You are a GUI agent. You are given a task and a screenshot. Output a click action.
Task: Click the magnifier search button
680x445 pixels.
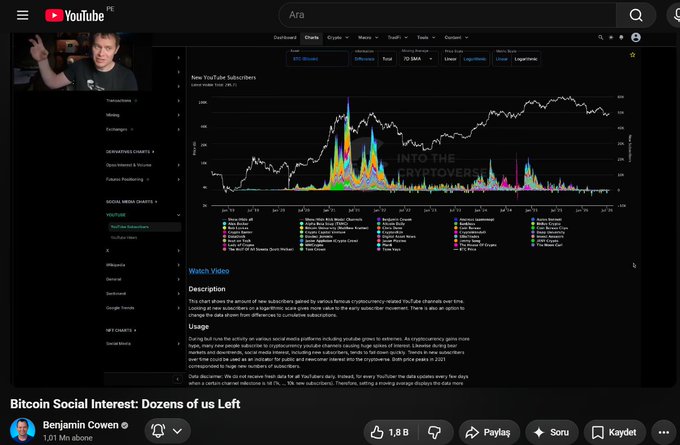[636, 15]
